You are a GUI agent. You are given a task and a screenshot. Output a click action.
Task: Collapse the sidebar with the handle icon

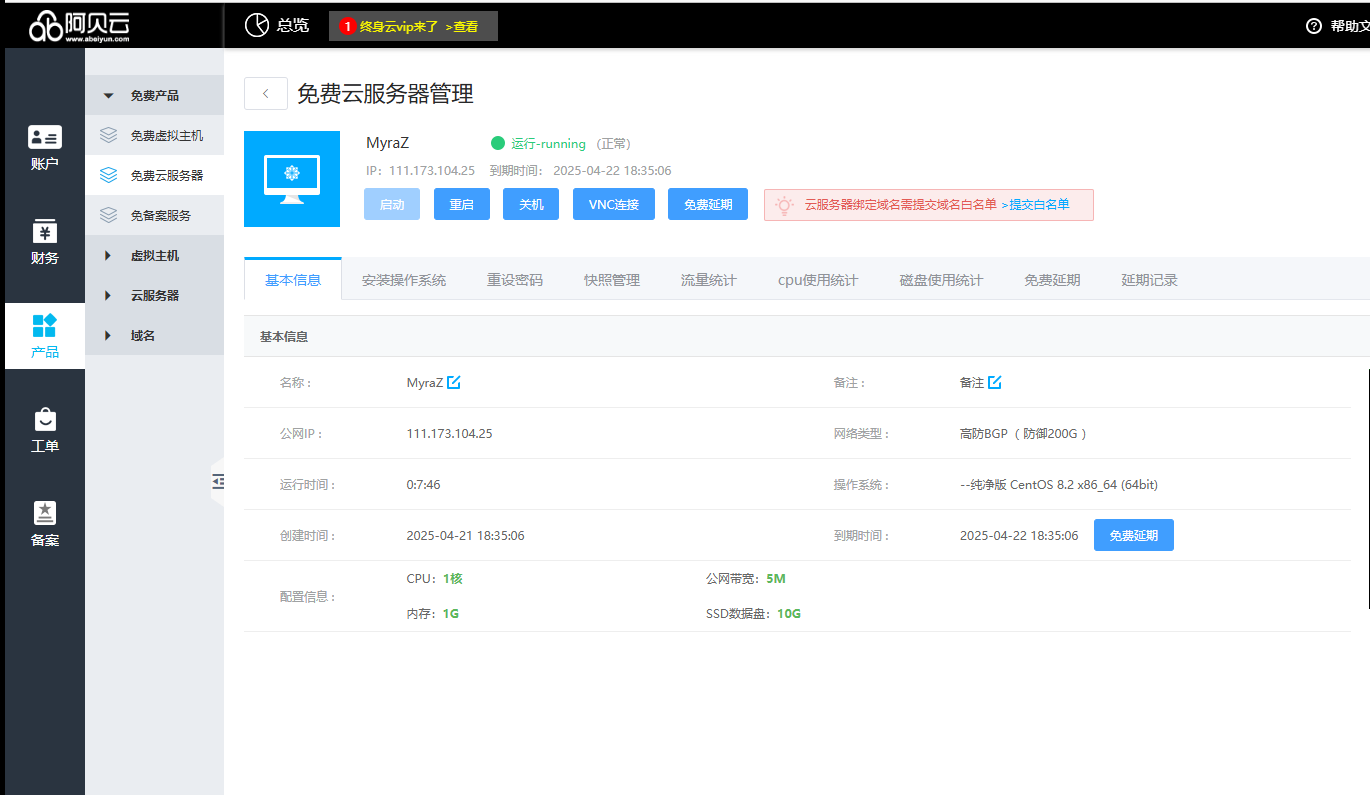[x=218, y=482]
